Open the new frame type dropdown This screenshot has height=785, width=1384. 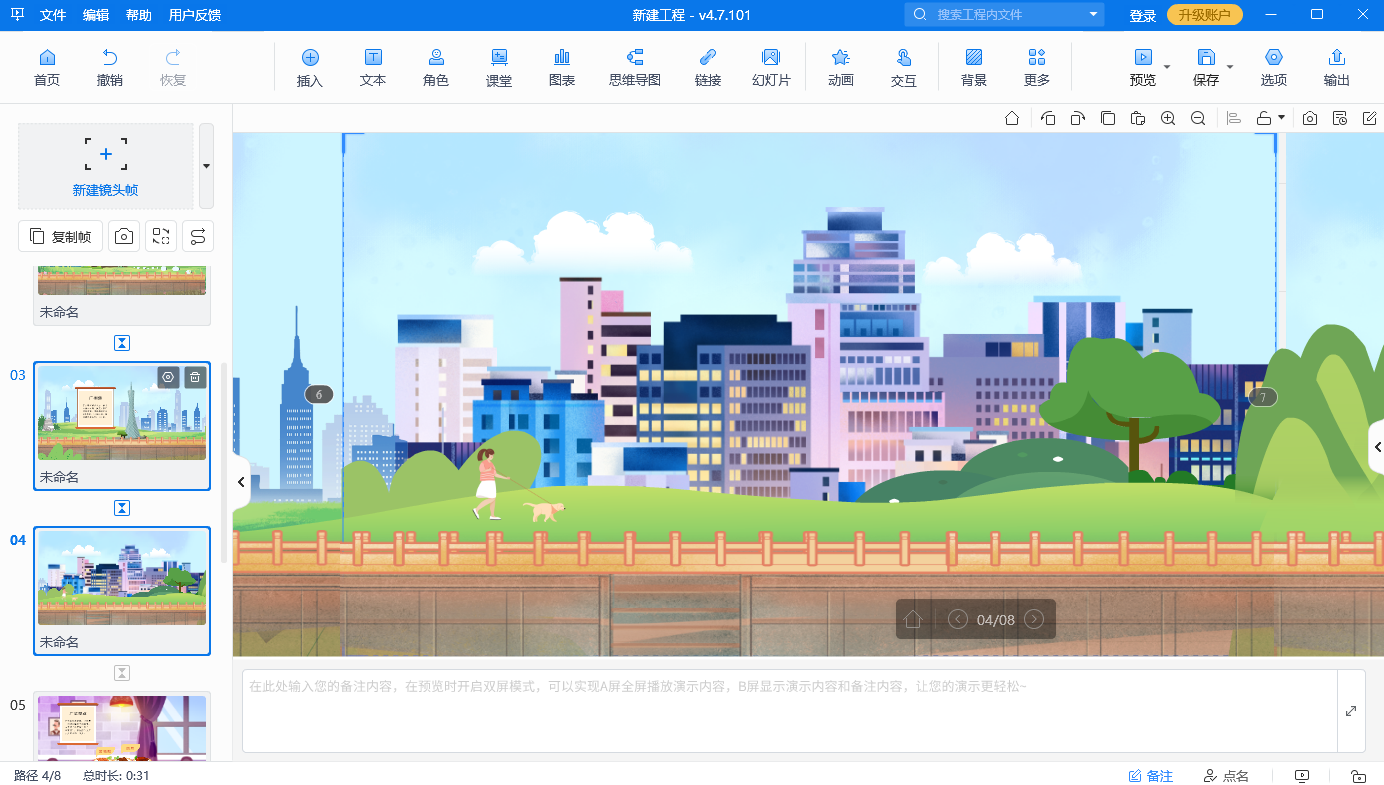pos(206,166)
